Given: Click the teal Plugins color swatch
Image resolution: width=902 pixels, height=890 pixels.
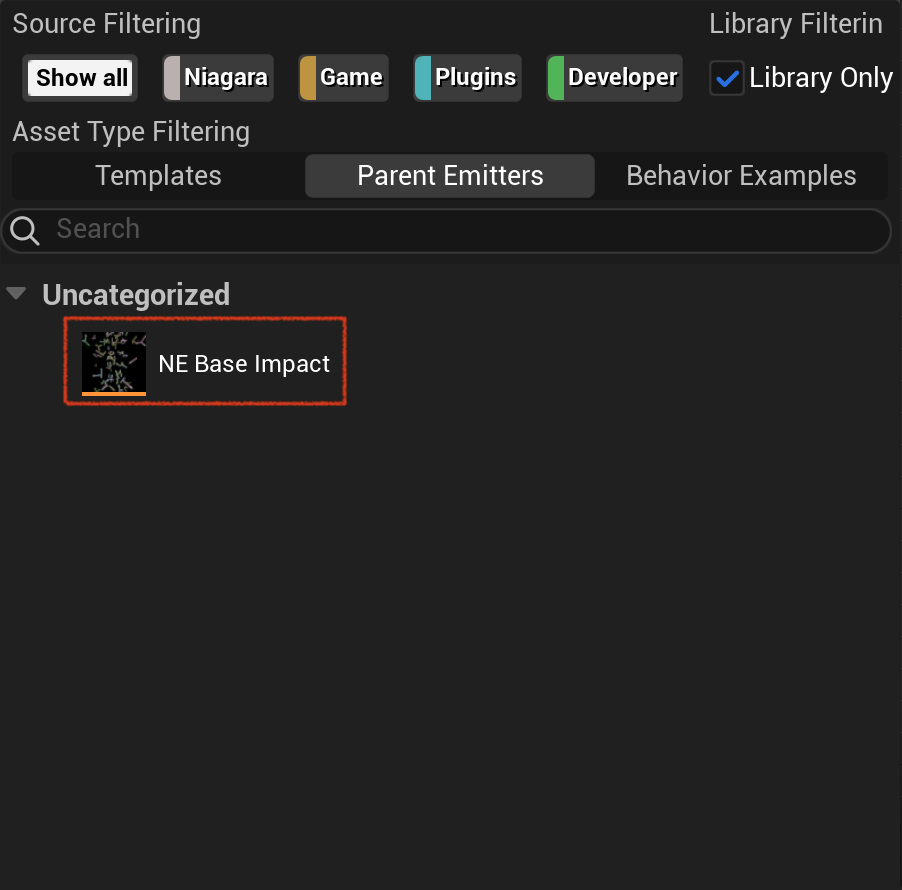Looking at the screenshot, I should coord(423,78).
